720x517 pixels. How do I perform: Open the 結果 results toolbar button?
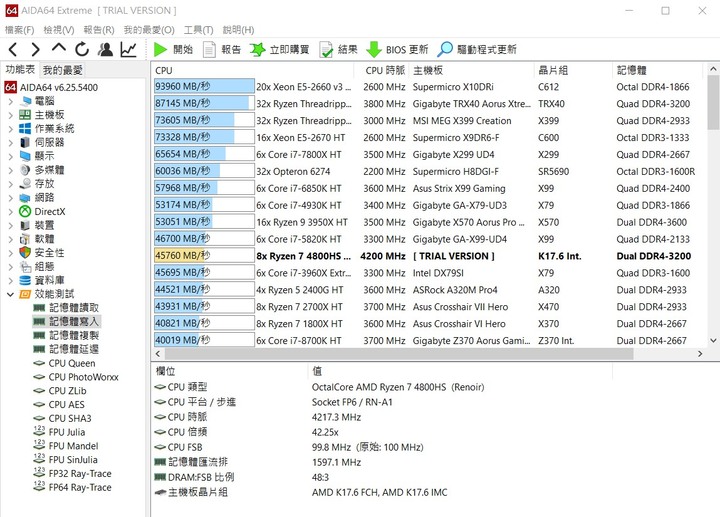(x=338, y=49)
